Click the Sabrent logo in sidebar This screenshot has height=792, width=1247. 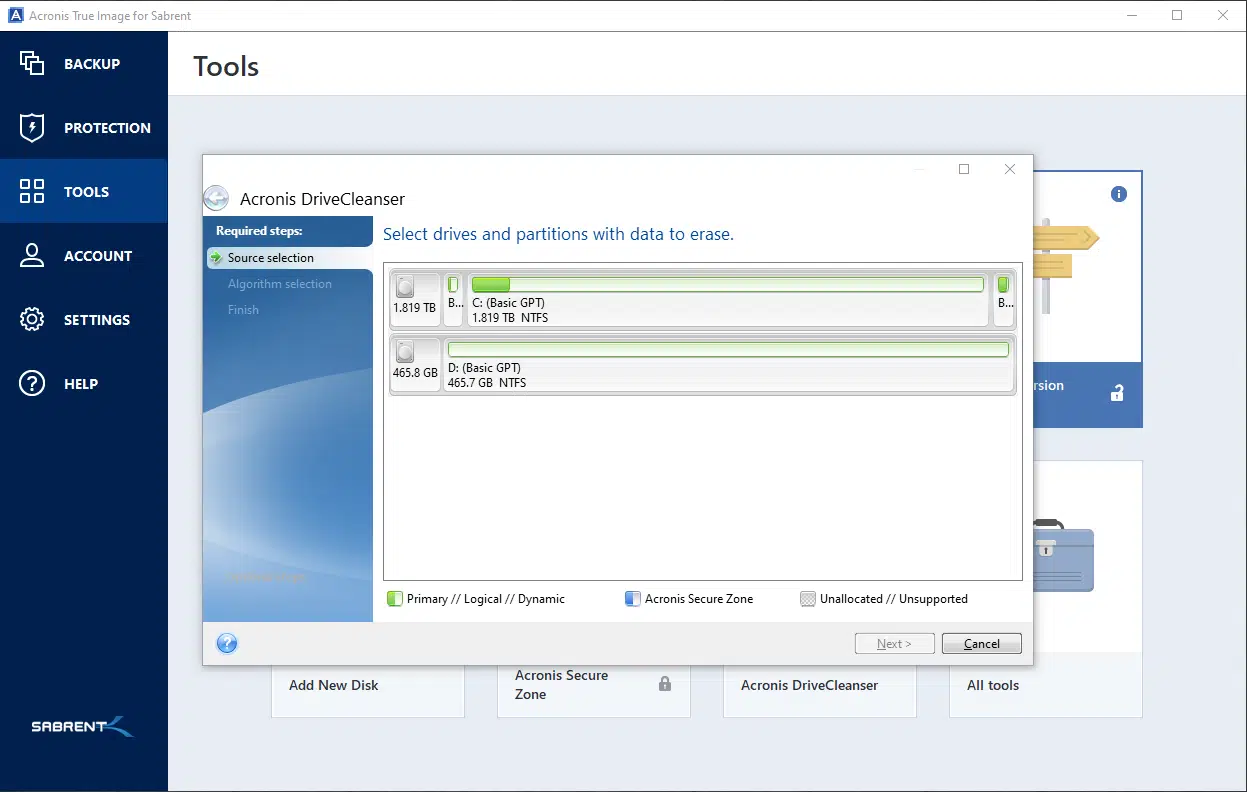click(82, 726)
